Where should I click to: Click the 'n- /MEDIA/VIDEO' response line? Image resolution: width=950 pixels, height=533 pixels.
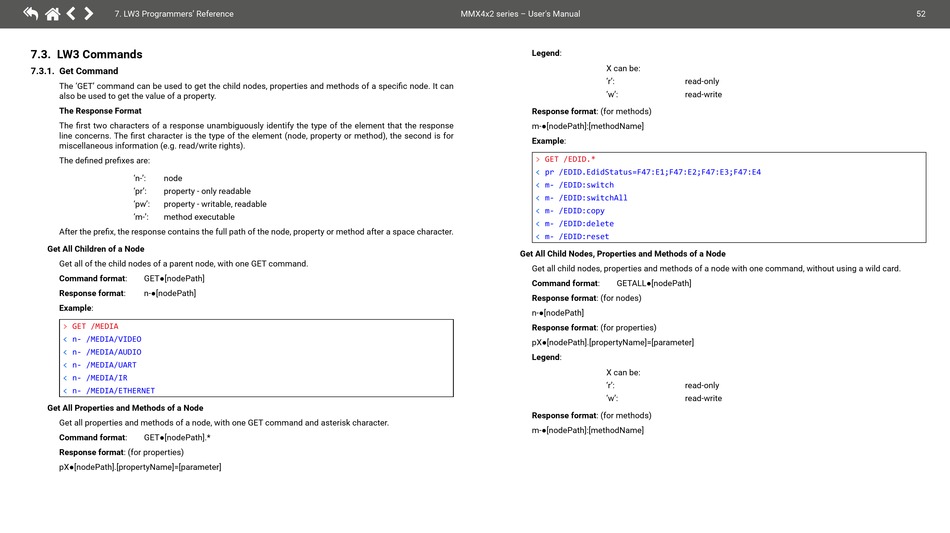102,339
